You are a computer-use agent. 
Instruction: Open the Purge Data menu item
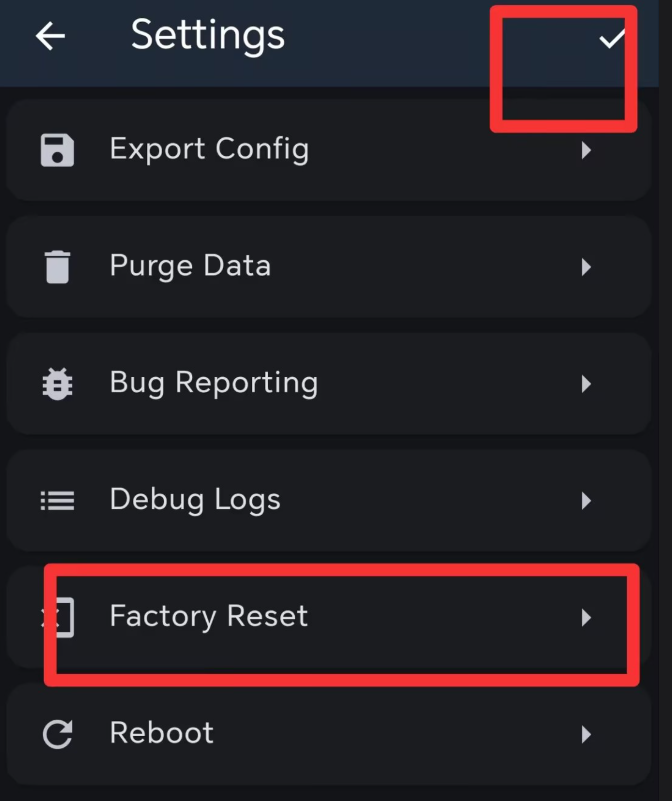(190, 266)
